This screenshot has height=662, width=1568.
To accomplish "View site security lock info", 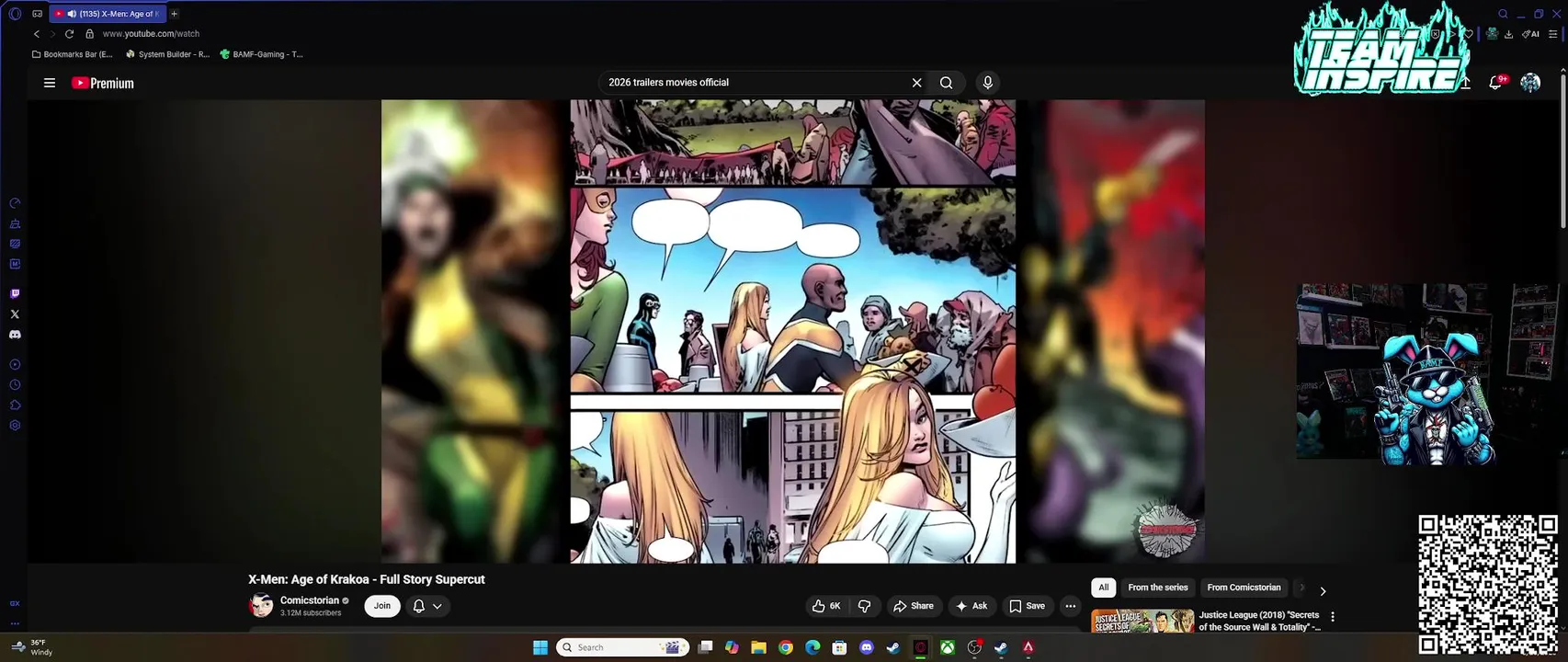I will click(89, 34).
